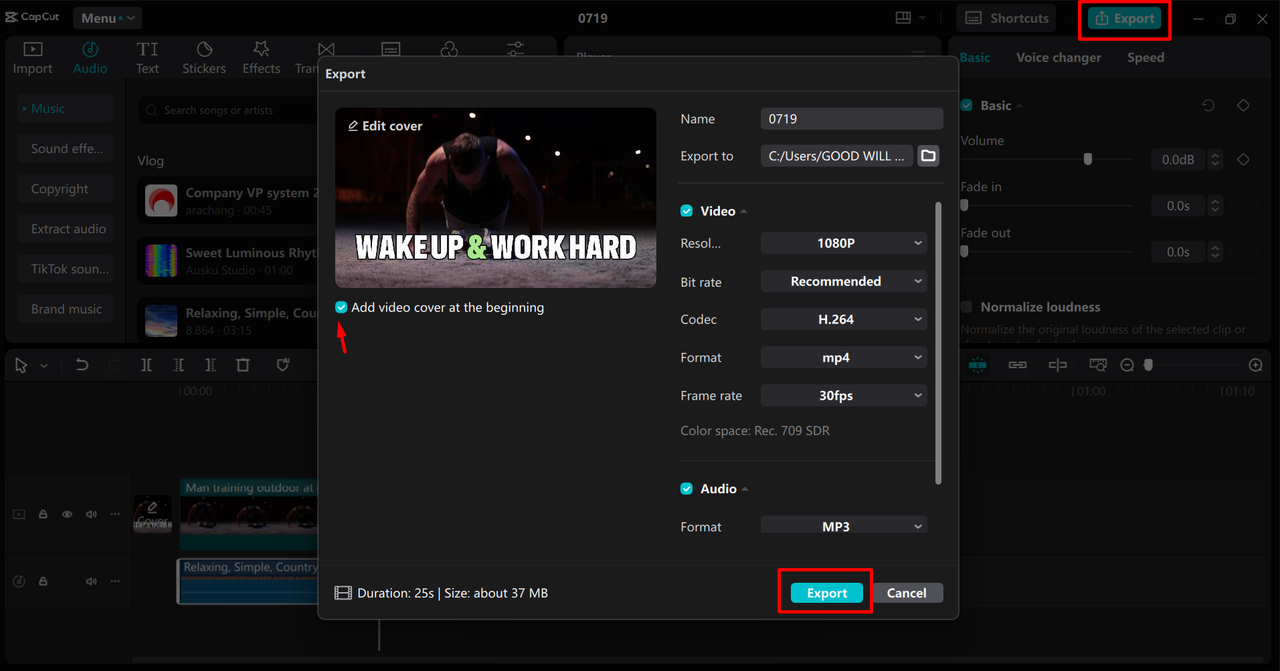Screen dimensions: 1280x671
Task: Switch to the Speed tab
Action: pyautogui.click(x=1146, y=58)
